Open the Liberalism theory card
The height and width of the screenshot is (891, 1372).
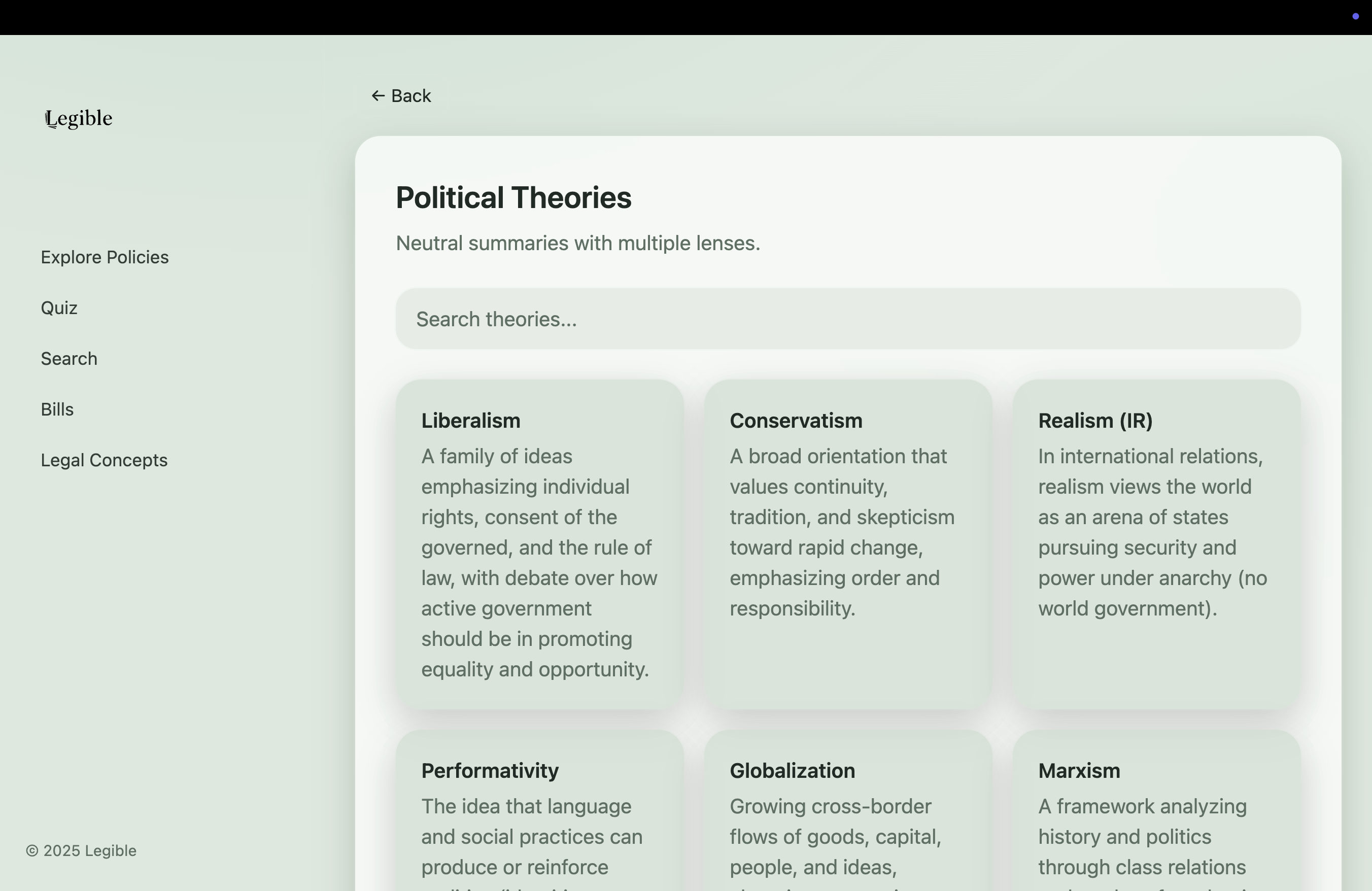tap(470, 421)
